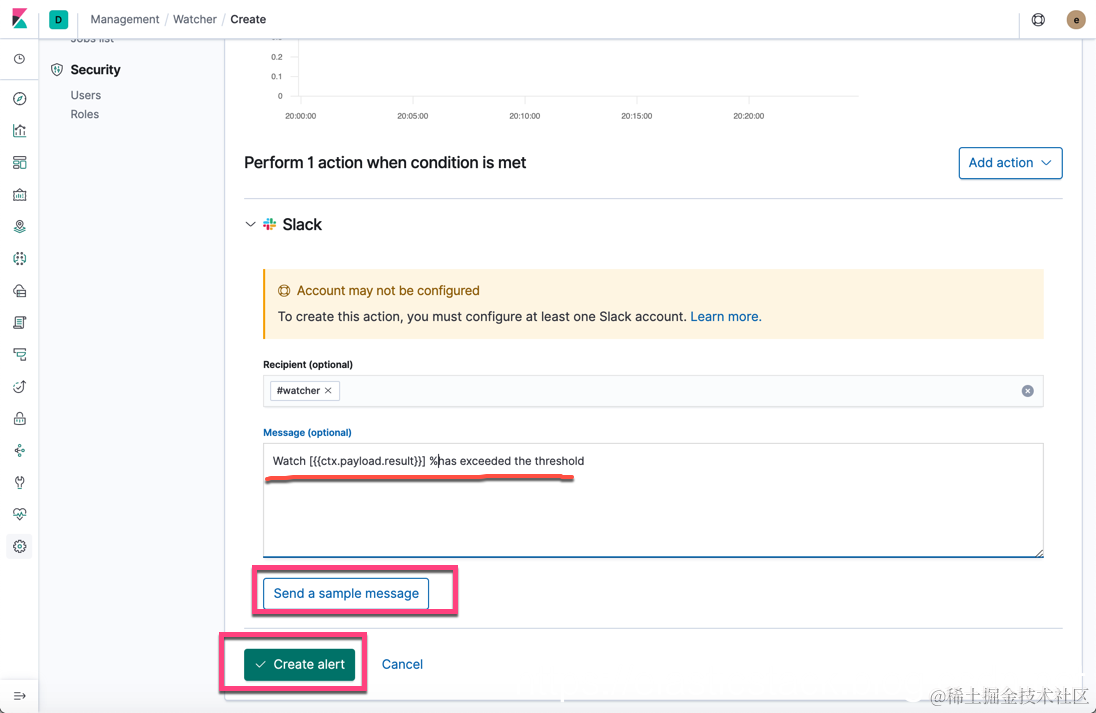Open Discover from the compass icon
Viewport: 1096px width, 713px height.
tap(19, 99)
